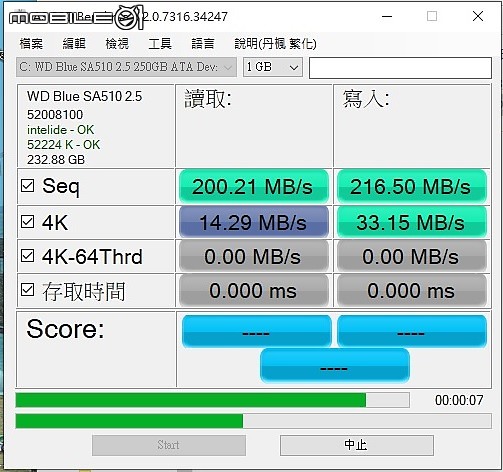Expand the 1 GB test size dropdown
503x472 pixels.
pos(273,67)
